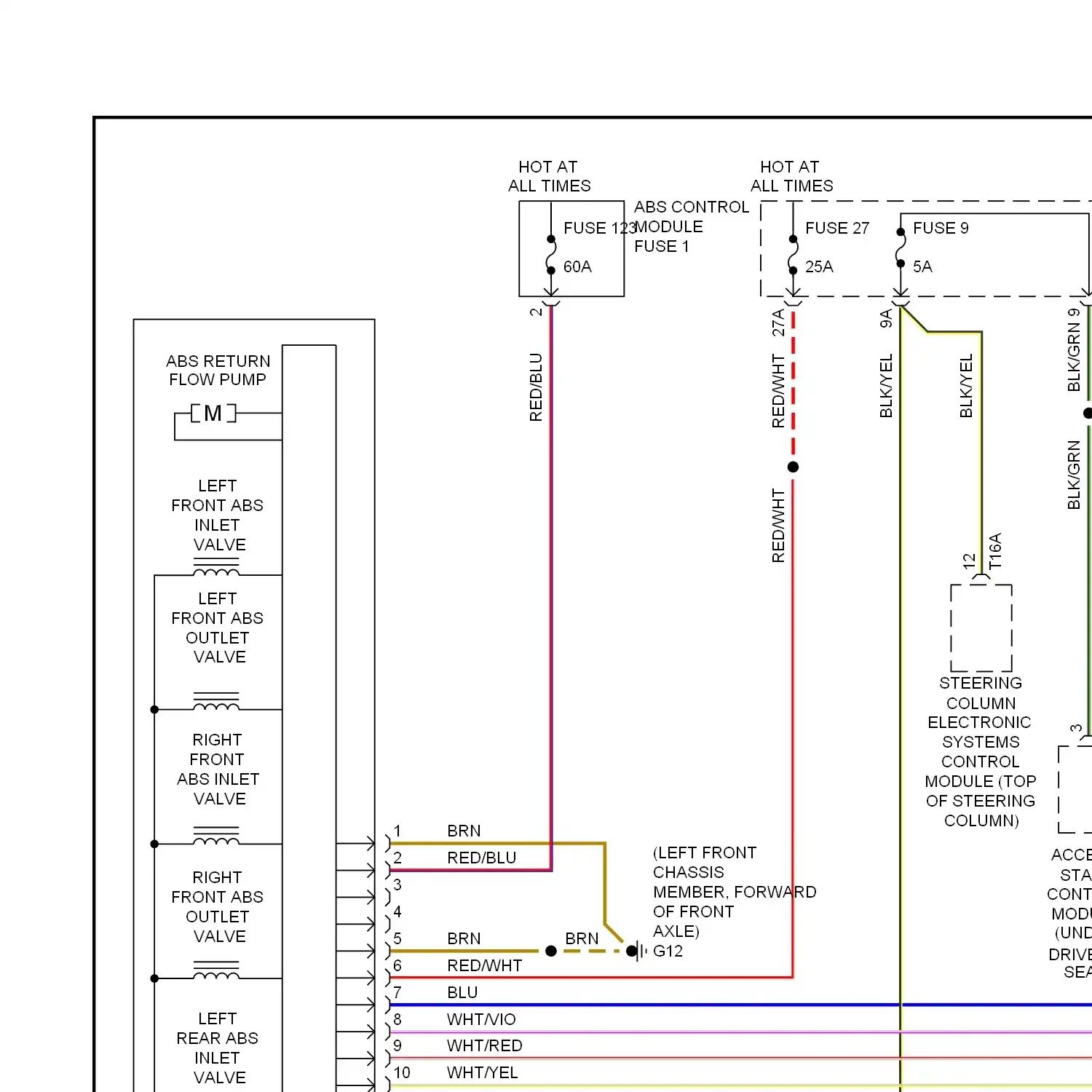1092x1092 pixels.
Task: Click the 5A fuse rating
Action: pos(922,266)
